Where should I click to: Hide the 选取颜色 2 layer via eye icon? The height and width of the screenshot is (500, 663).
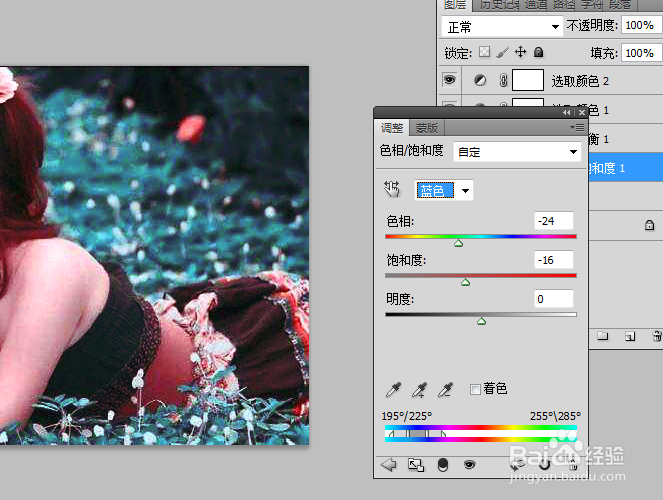[x=449, y=79]
